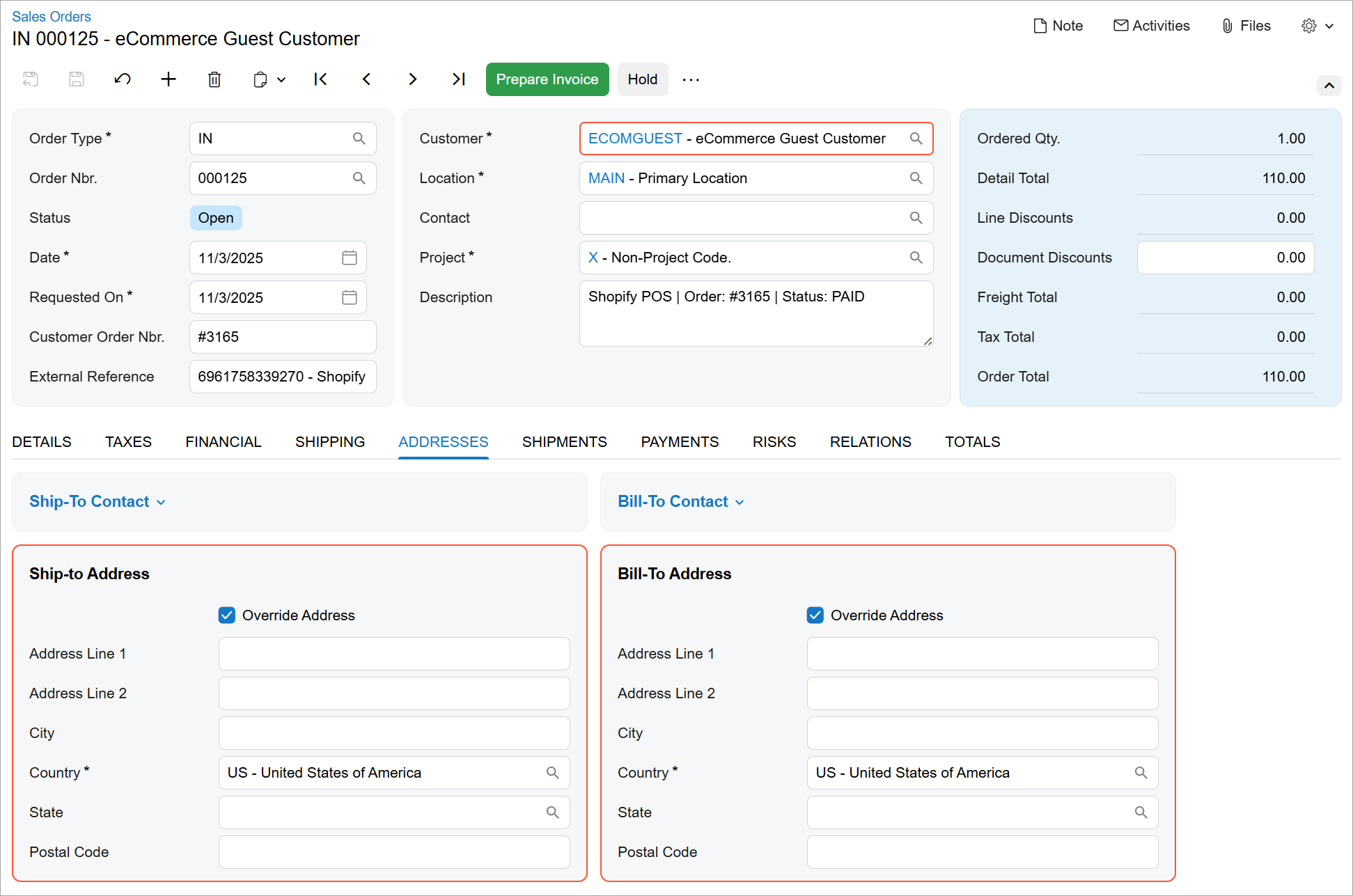Click Ship-to Address Line 1 field
The image size is (1353, 896).
coord(394,654)
